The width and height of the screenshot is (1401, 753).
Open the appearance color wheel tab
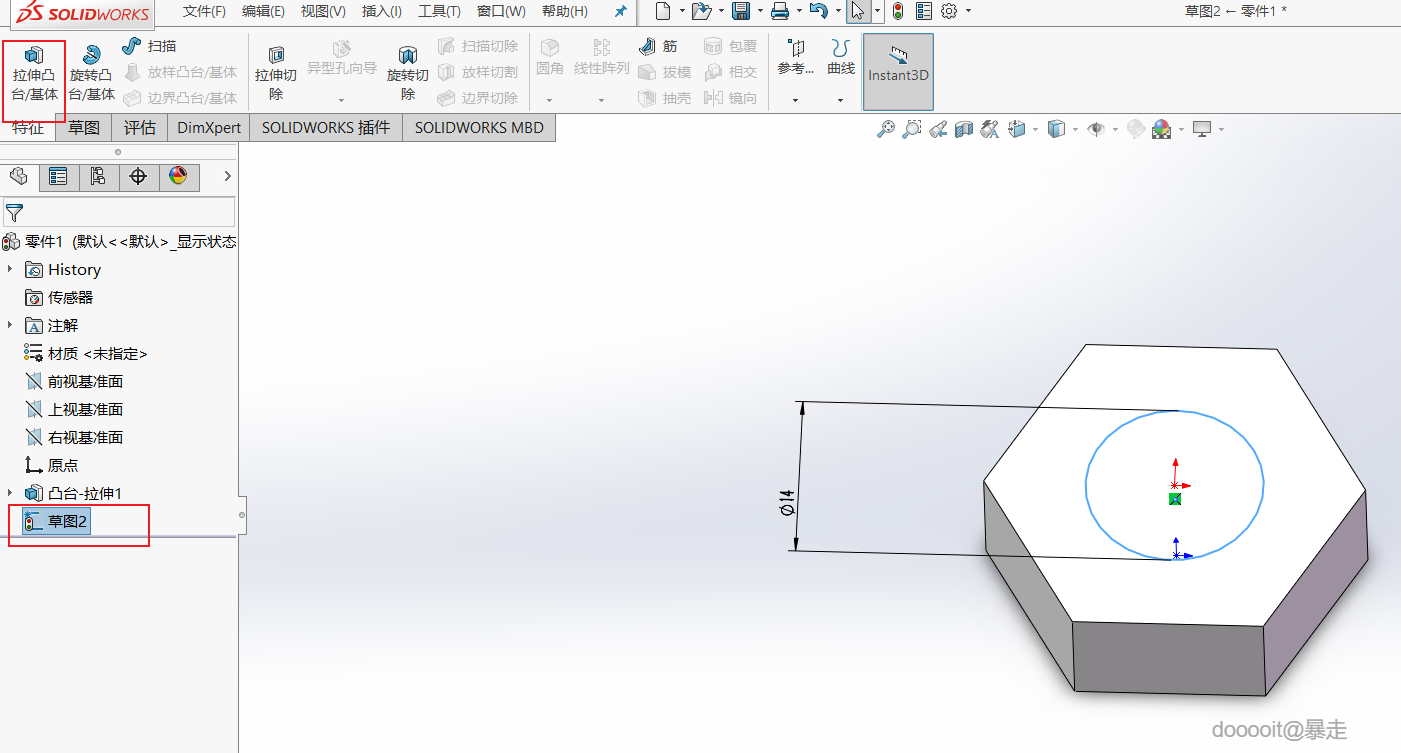(178, 177)
